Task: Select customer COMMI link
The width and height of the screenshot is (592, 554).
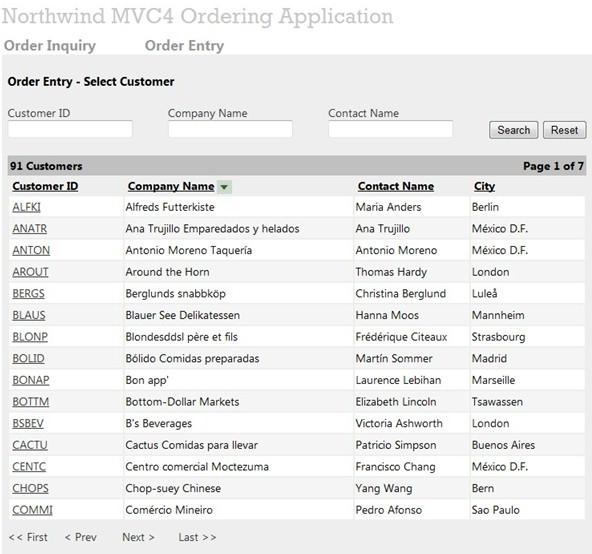Action: click(x=32, y=510)
